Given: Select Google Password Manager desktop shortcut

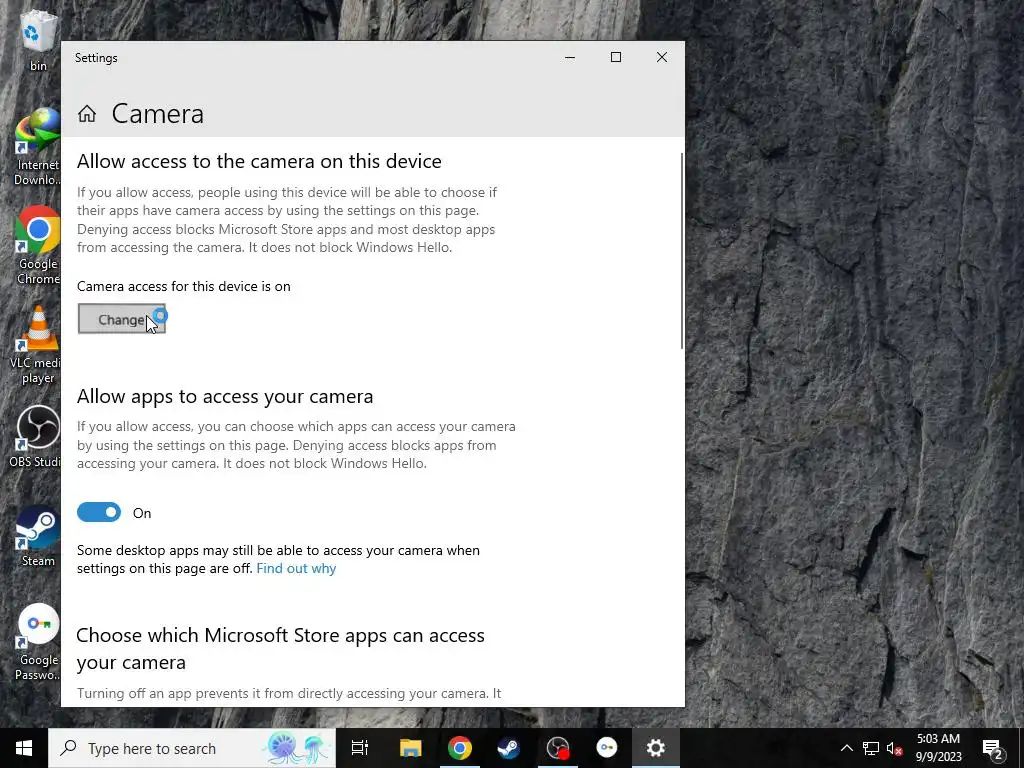Looking at the screenshot, I should pos(38,643).
